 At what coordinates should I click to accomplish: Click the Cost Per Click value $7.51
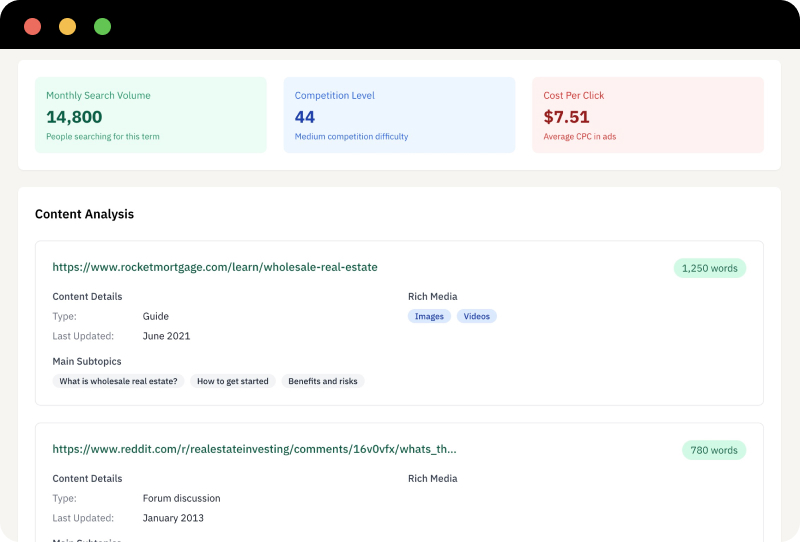click(566, 117)
